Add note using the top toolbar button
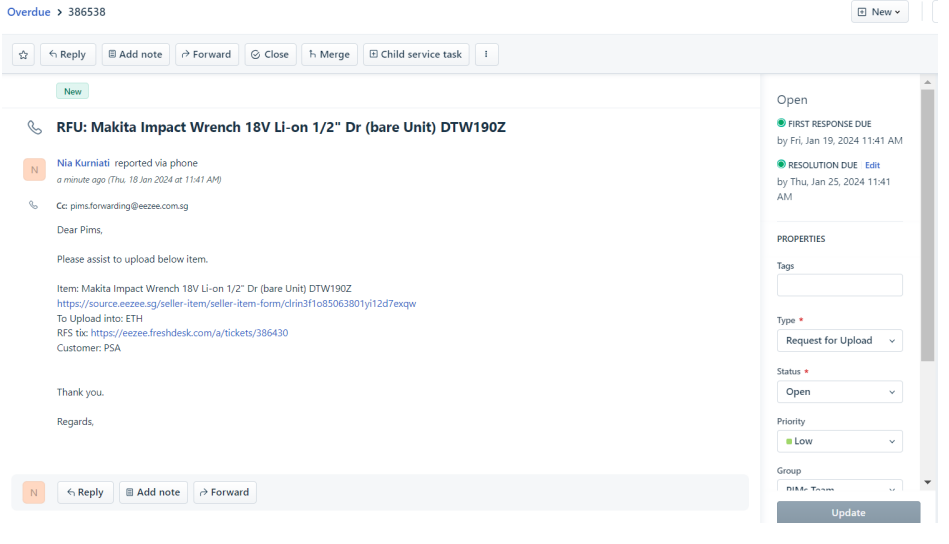Screen dimensions: 949x544 click(136, 54)
